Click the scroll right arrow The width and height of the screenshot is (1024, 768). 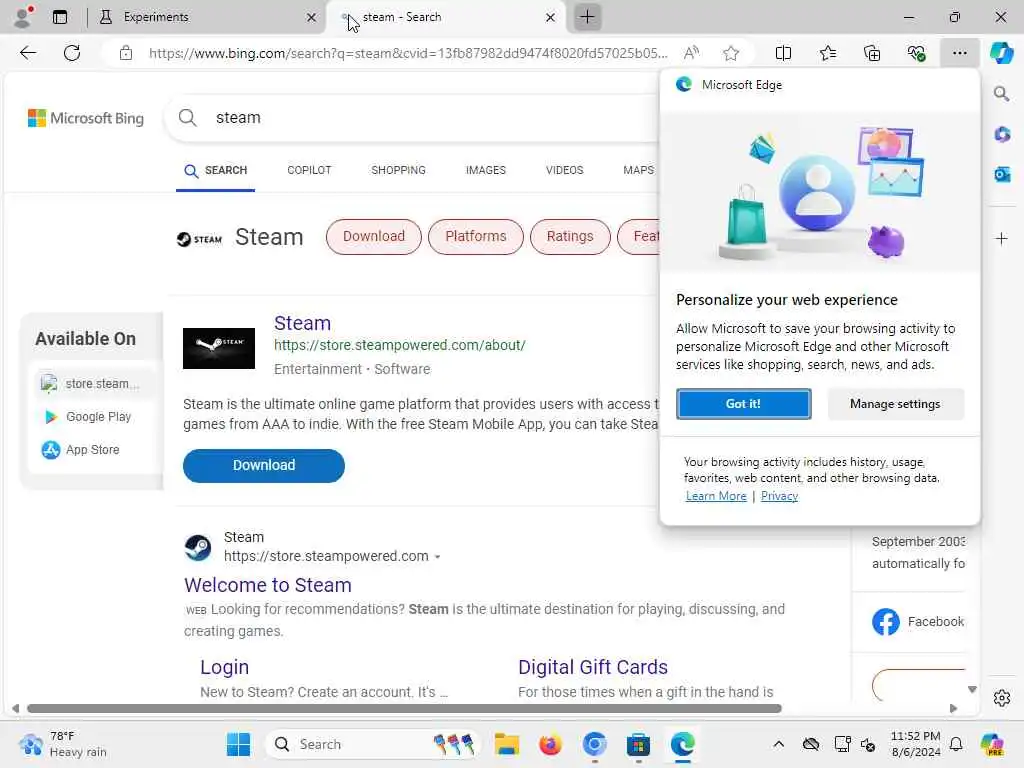pos(953,709)
